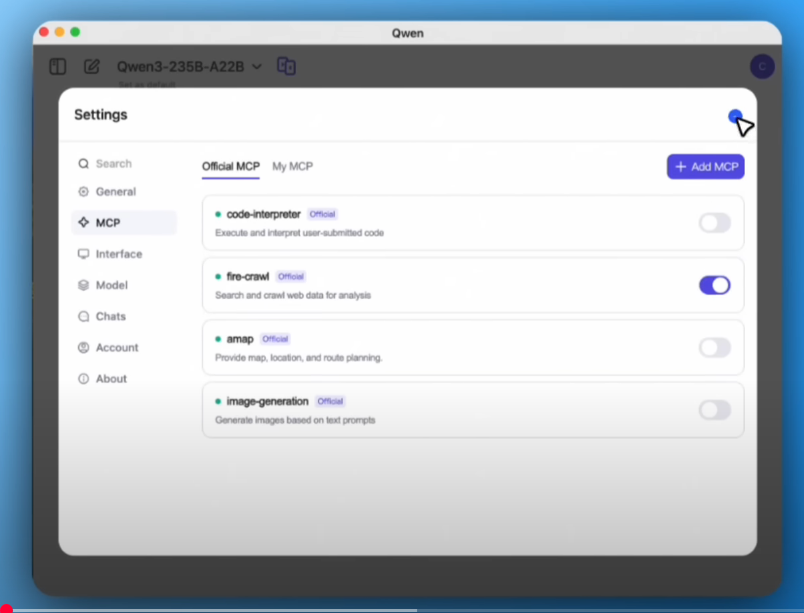Close the Qwen window with red button
This screenshot has height=613, width=804.
click(44, 32)
